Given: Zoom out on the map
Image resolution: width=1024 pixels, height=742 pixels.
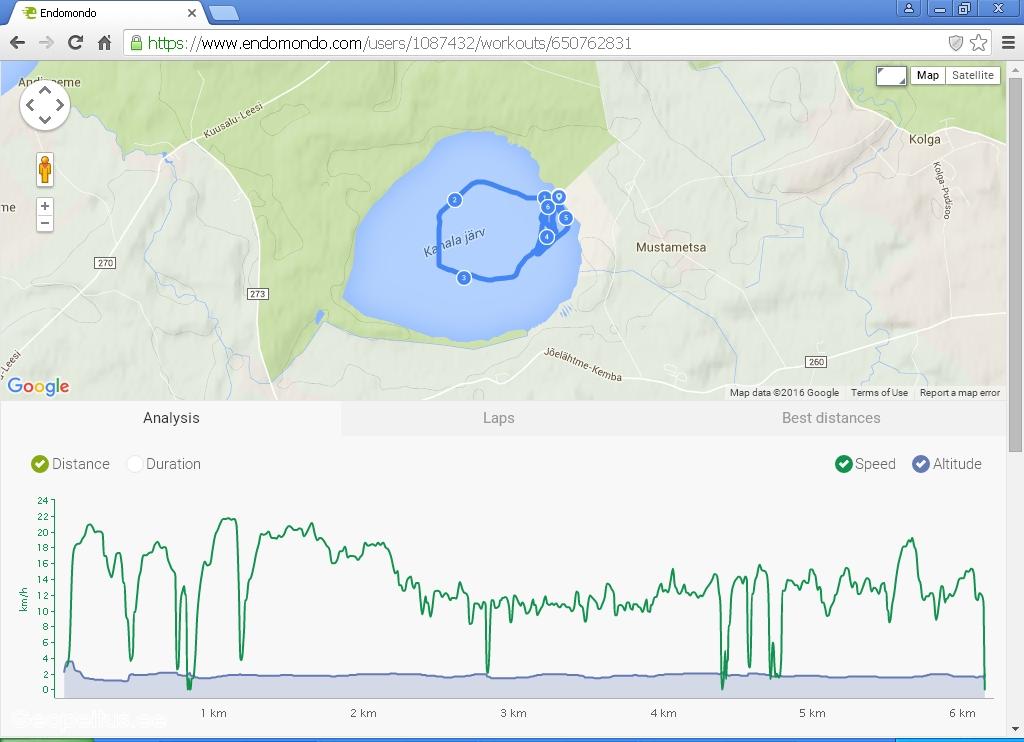Looking at the screenshot, I should point(44,223).
